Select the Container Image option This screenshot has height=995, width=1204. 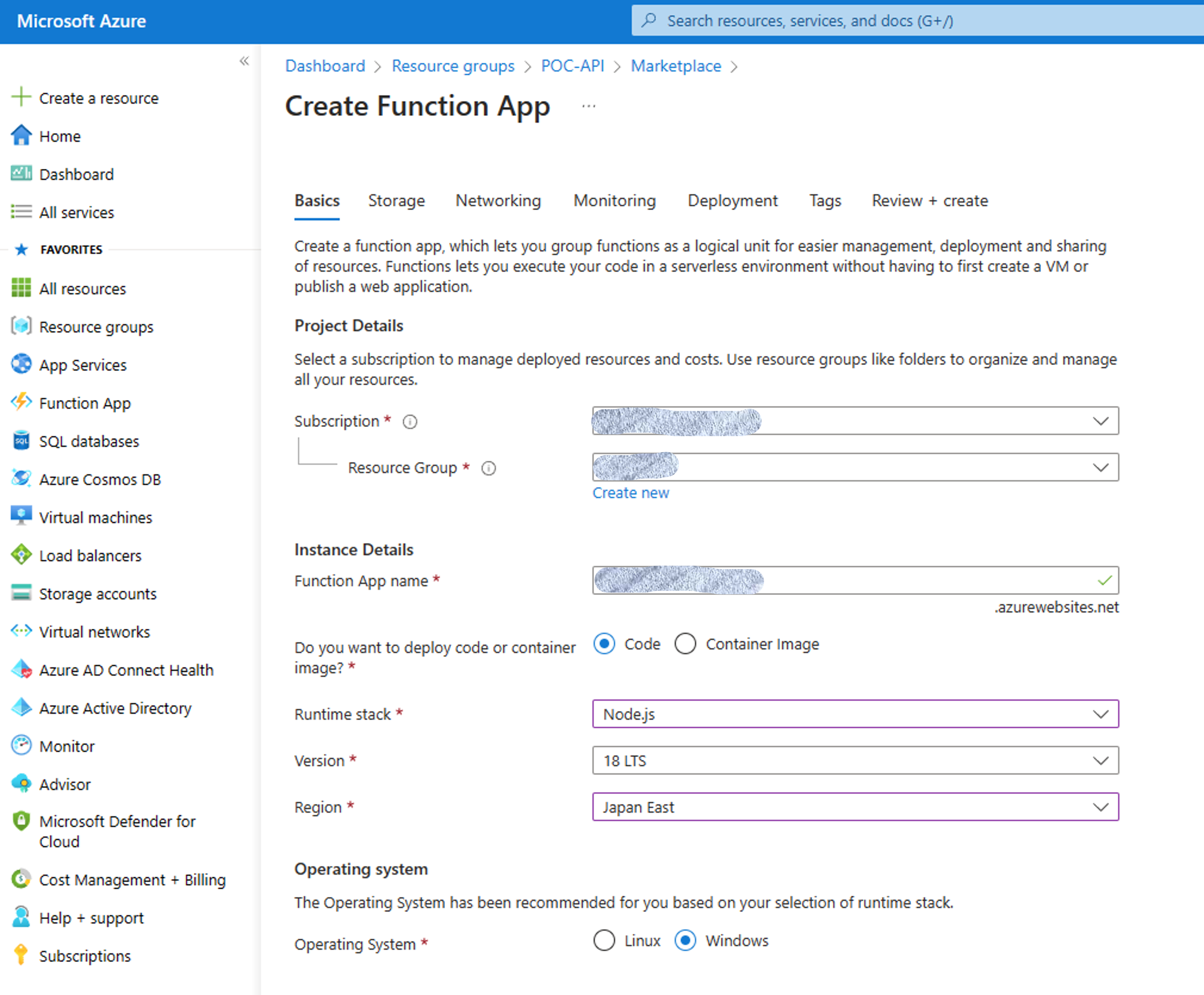(686, 644)
